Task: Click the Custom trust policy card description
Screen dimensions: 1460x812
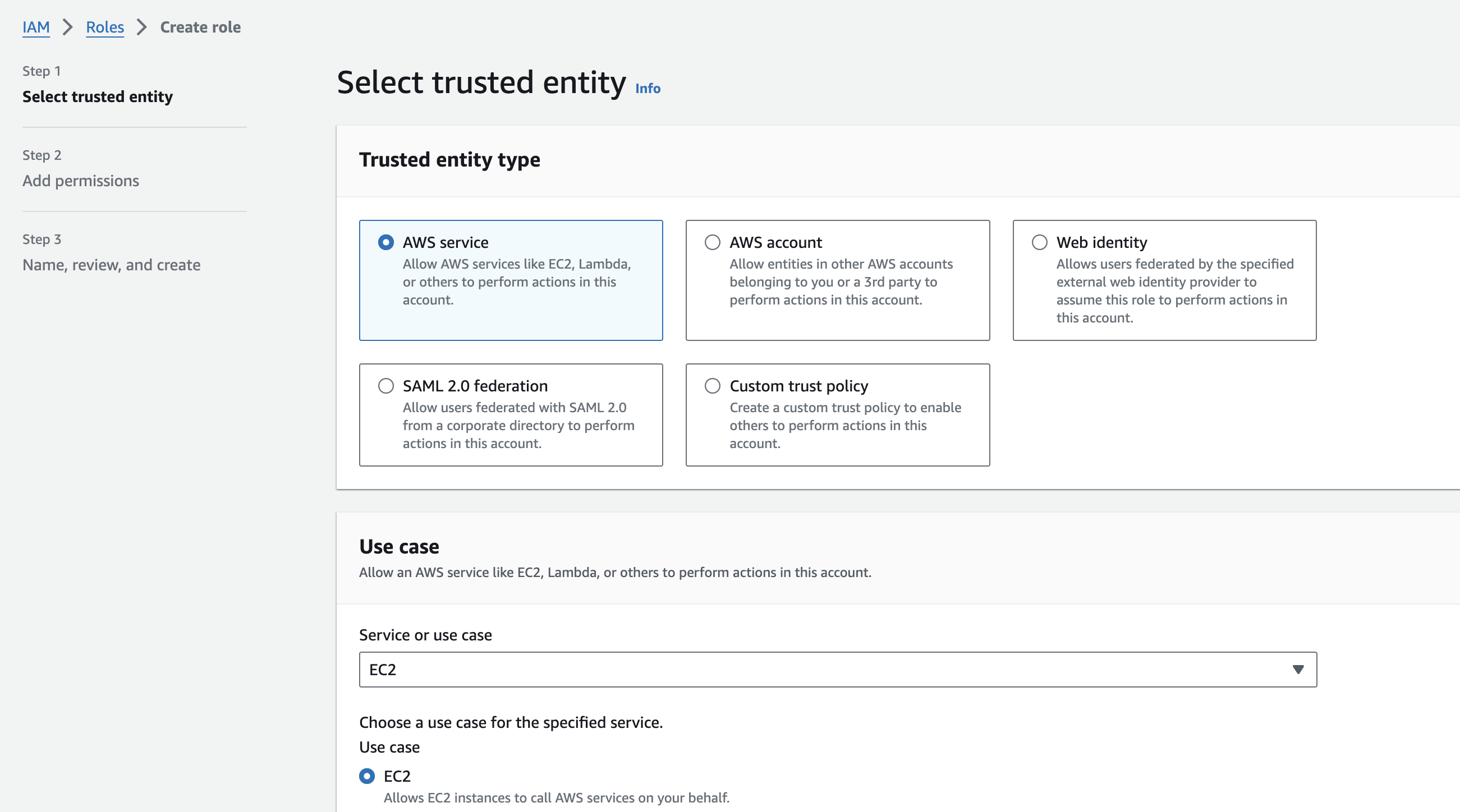Action: click(x=844, y=425)
